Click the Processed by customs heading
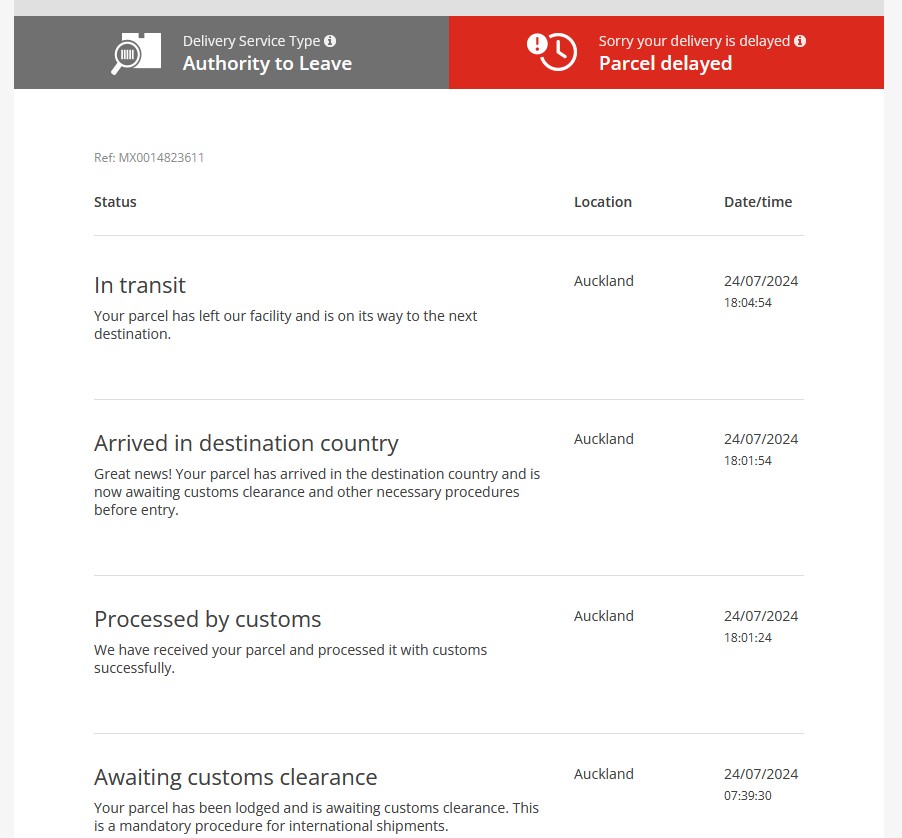 [207, 619]
